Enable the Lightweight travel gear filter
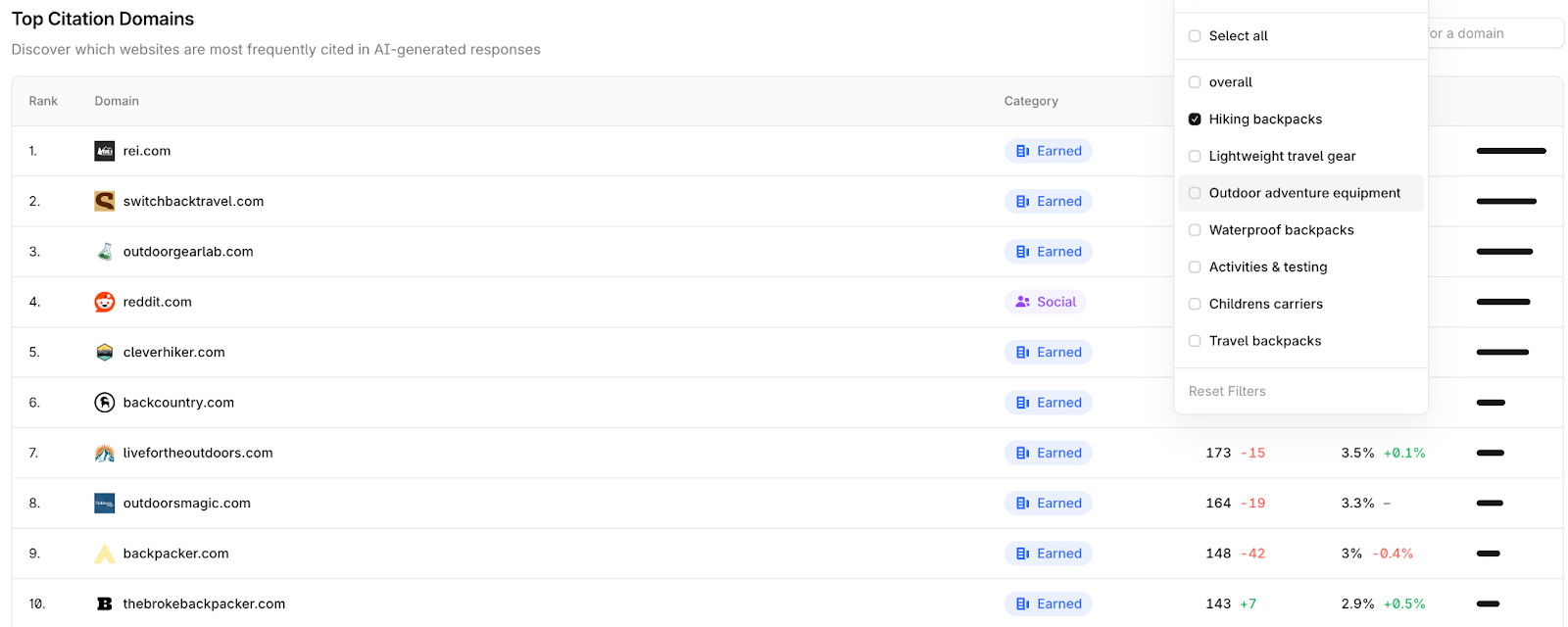Screen dimensions: 1568x627 pos(1195,157)
